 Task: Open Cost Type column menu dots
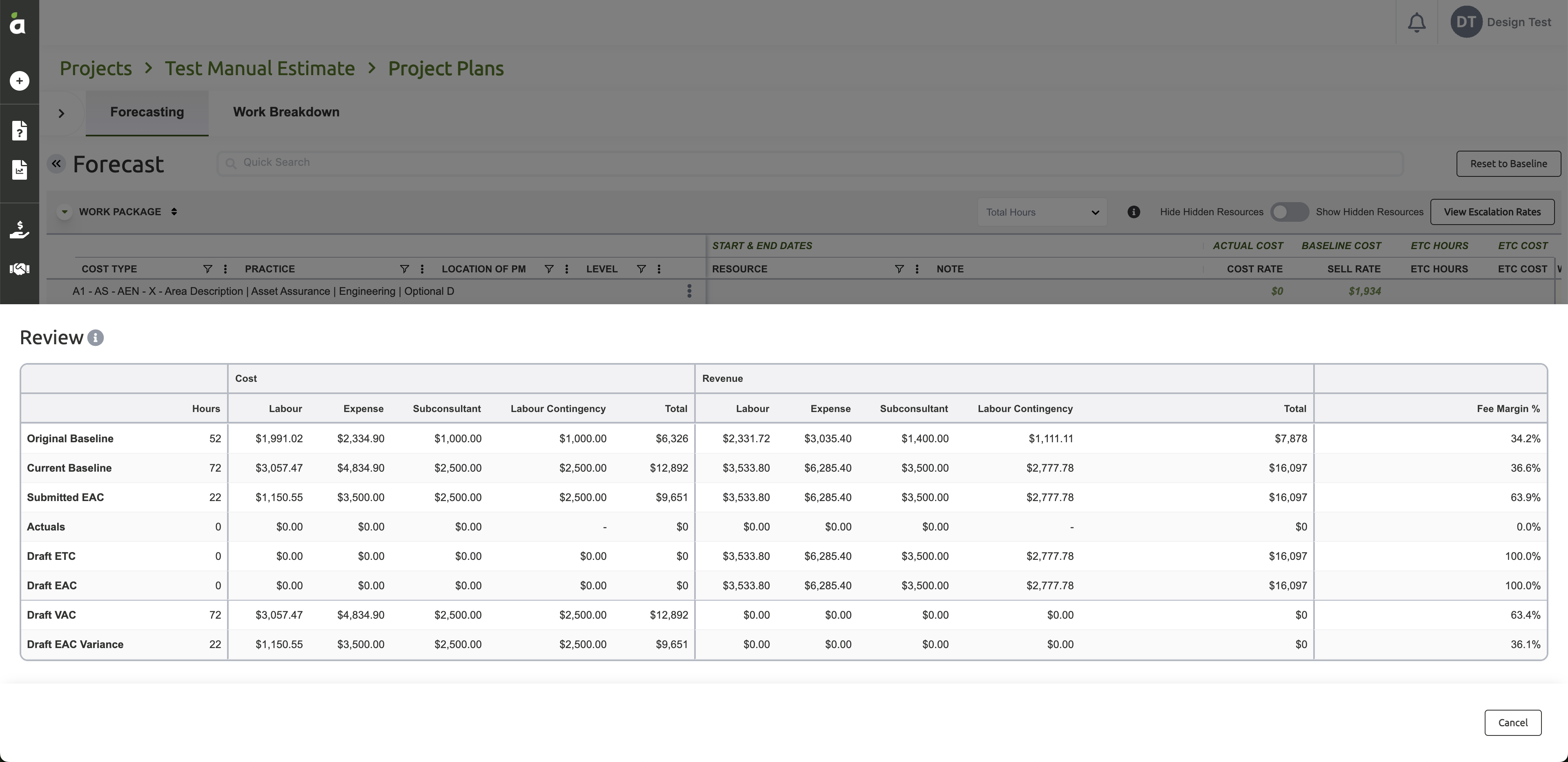[x=225, y=269]
